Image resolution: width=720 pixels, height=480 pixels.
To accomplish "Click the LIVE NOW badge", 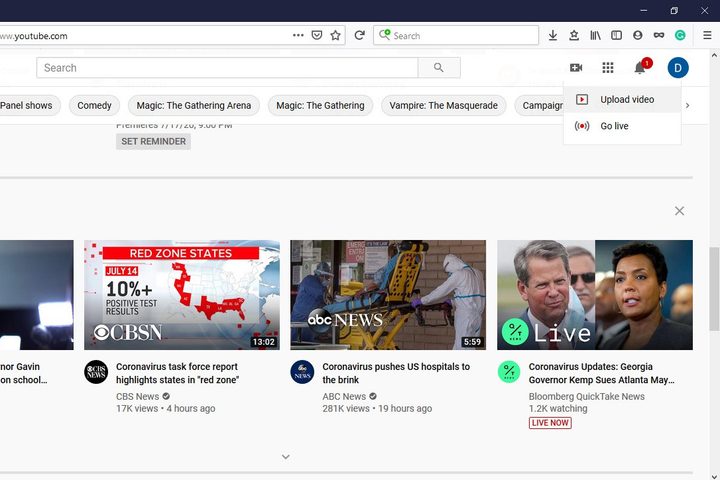I will (550, 423).
